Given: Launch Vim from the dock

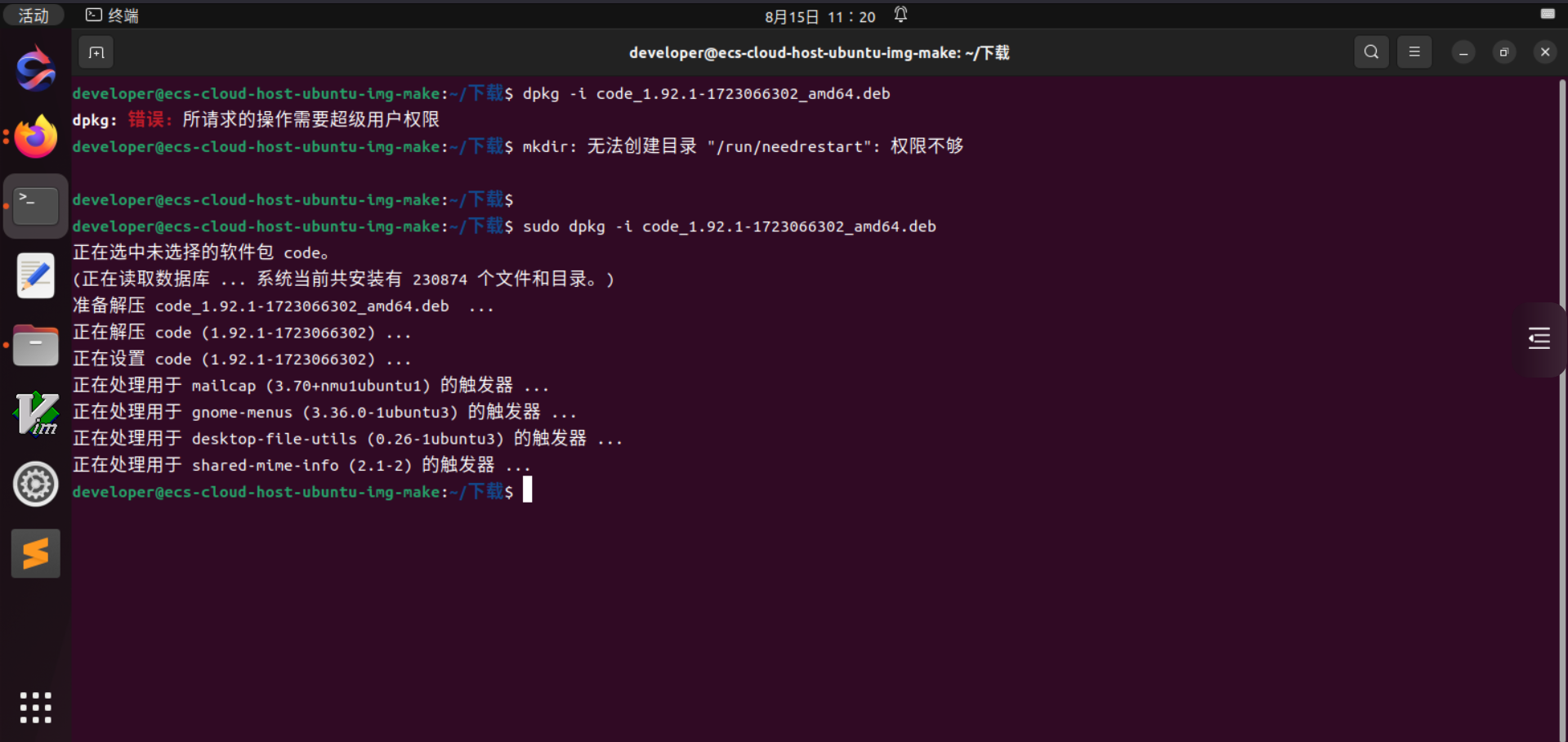Looking at the screenshot, I should click(35, 414).
